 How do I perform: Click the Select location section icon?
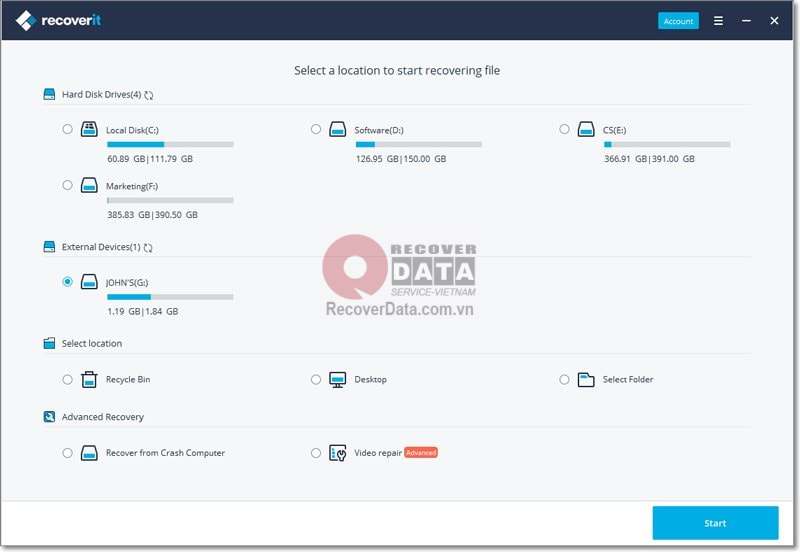tap(49, 343)
